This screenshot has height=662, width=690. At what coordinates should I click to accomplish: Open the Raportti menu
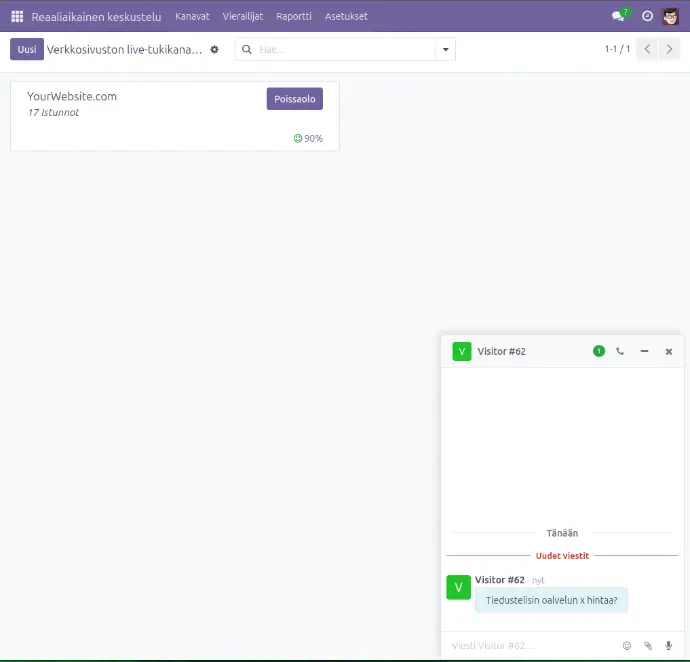(x=294, y=16)
